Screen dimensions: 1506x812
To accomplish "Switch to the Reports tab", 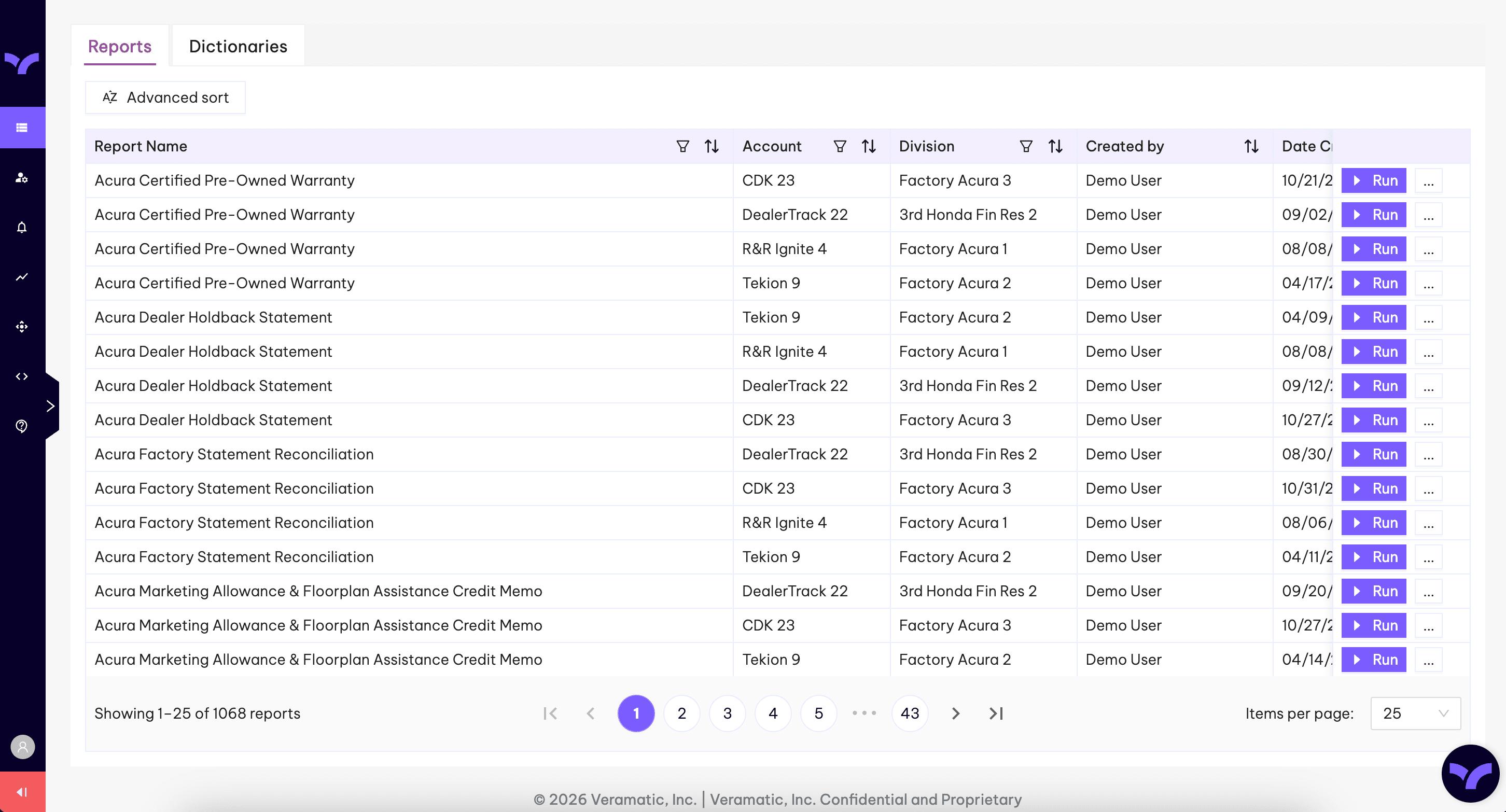I will click(120, 46).
